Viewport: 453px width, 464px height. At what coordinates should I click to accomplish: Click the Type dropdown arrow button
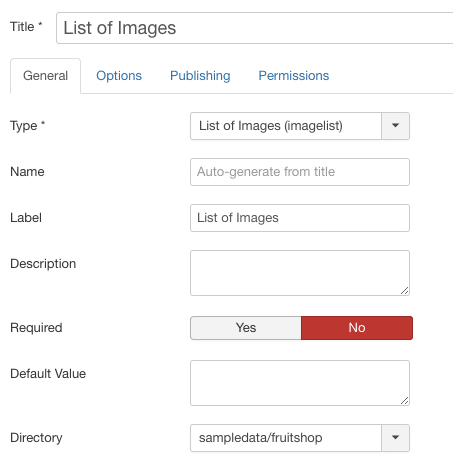395,126
